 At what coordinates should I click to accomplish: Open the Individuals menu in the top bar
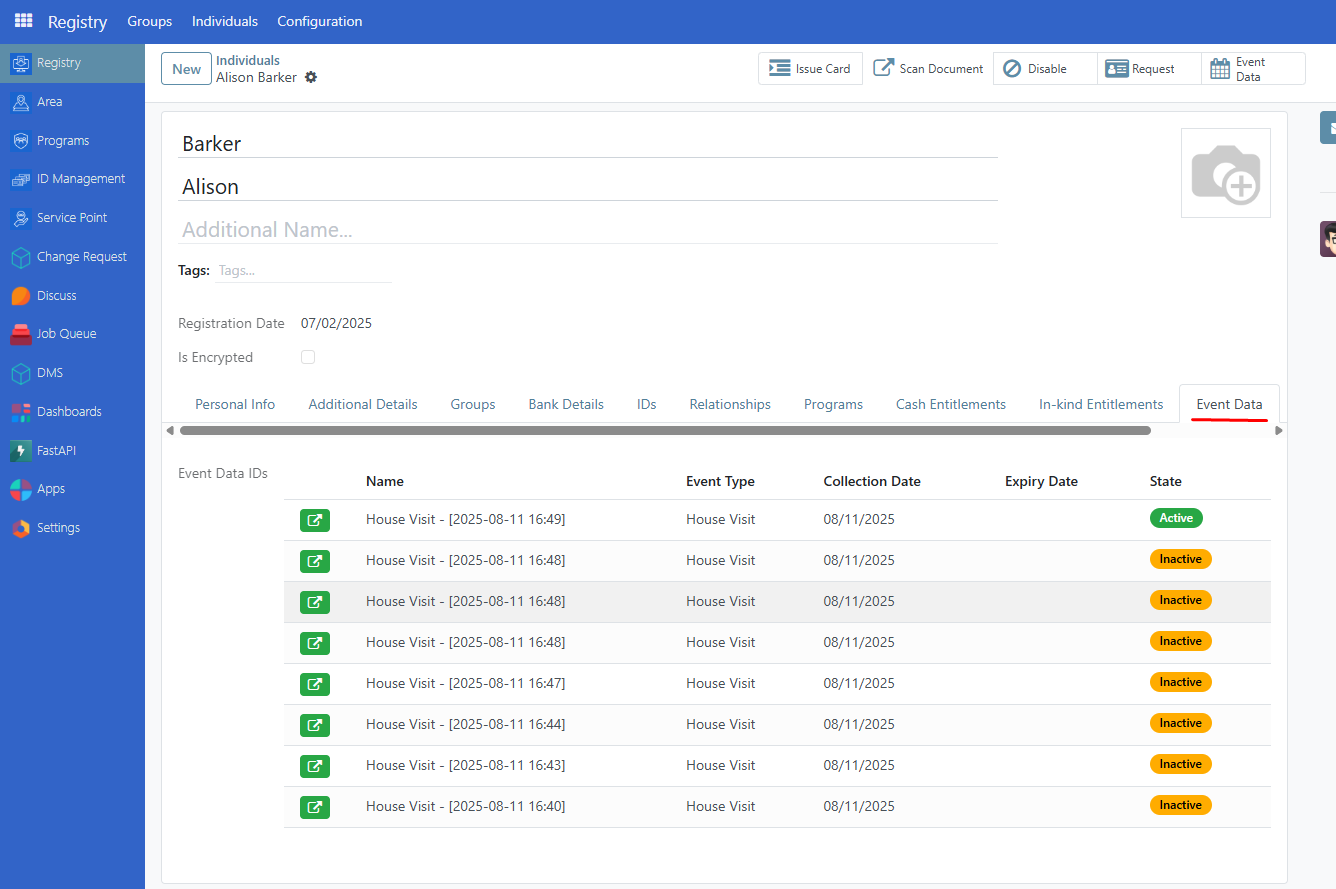(x=224, y=21)
